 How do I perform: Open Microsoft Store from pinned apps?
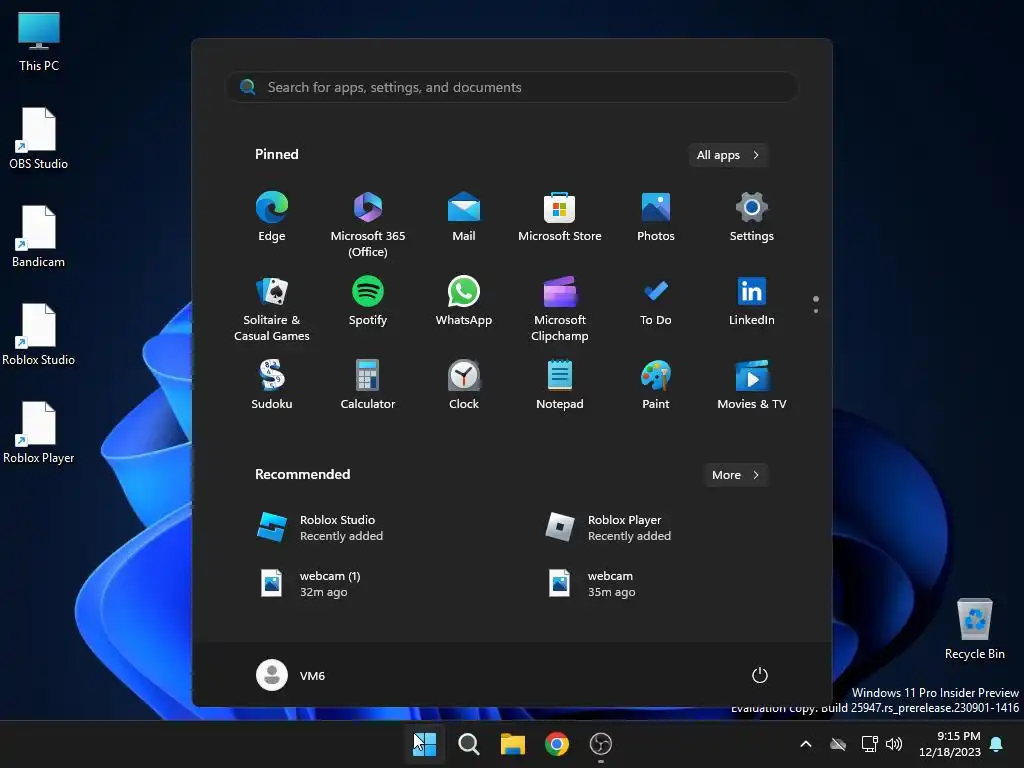click(x=560, y=217)
